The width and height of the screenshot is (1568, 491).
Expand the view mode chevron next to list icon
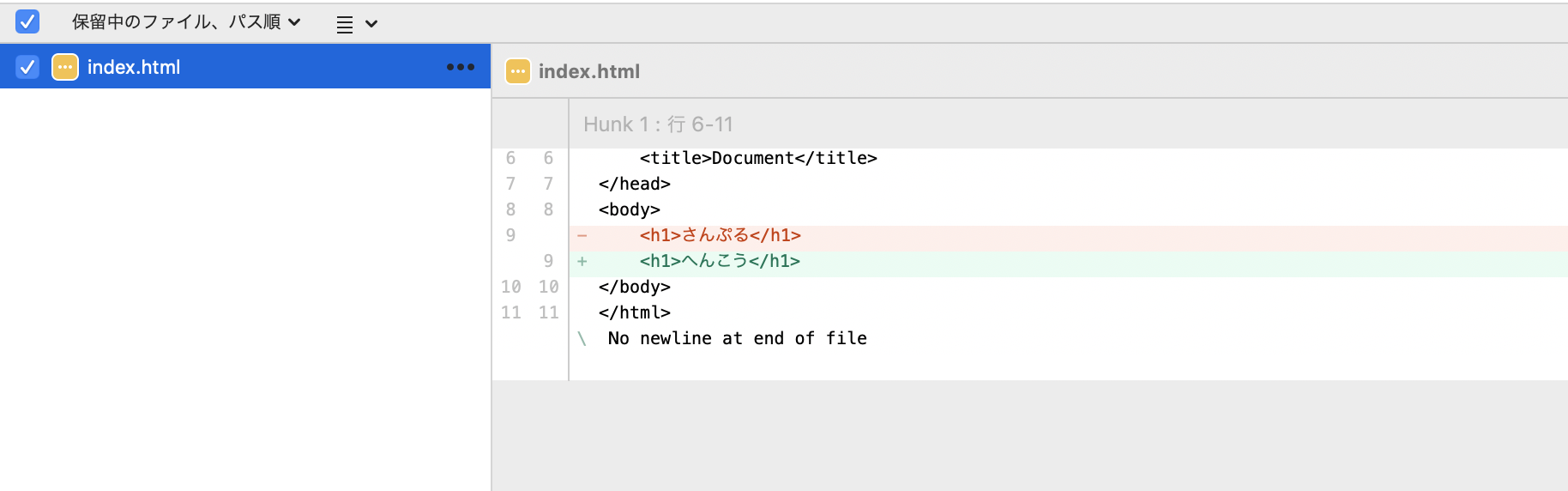tap(371, 24)
